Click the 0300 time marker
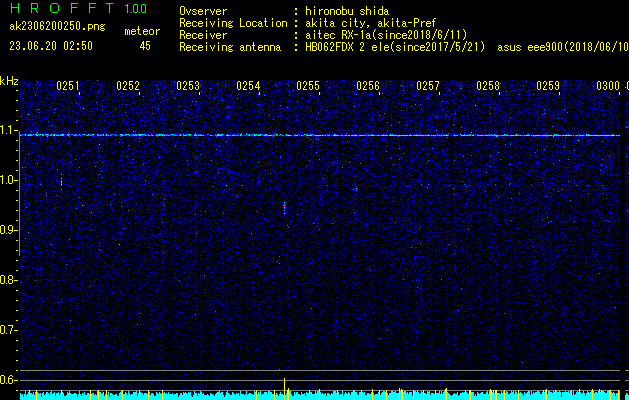The height and width of the screenshot is (400, 629). (x=608, y=87)
